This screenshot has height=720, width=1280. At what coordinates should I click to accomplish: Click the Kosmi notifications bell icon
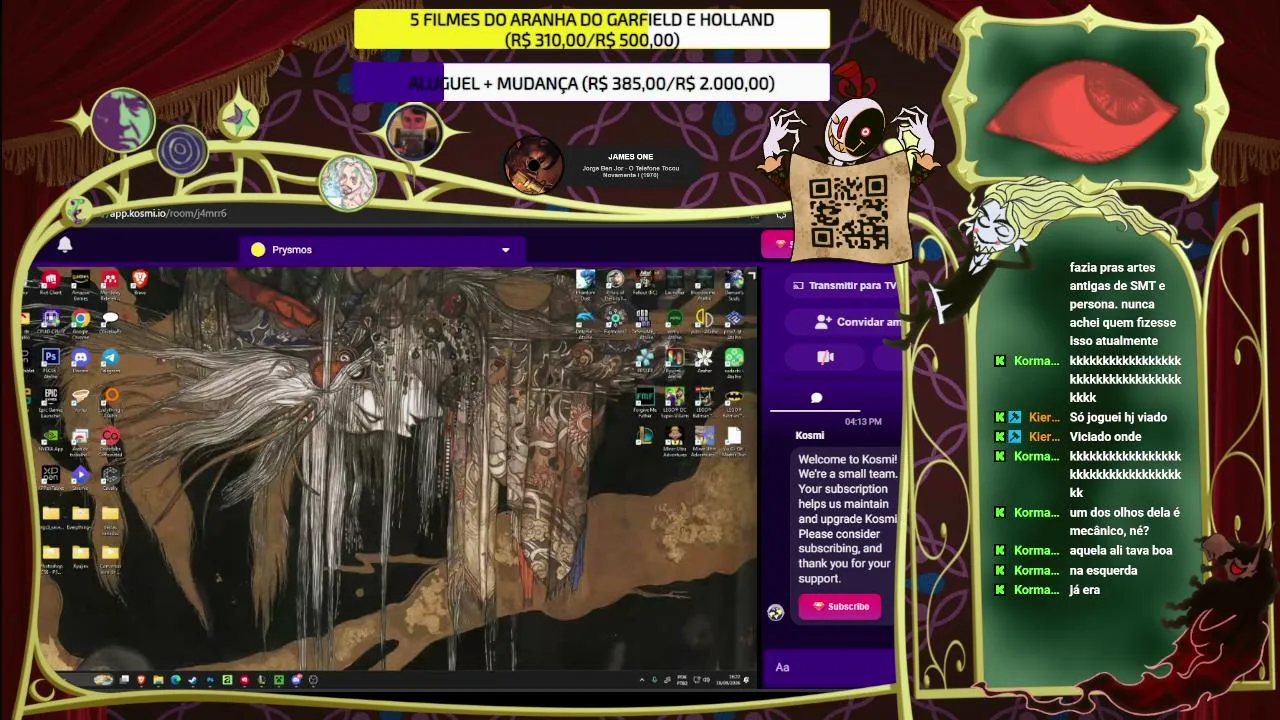click(x=65, y=245)
